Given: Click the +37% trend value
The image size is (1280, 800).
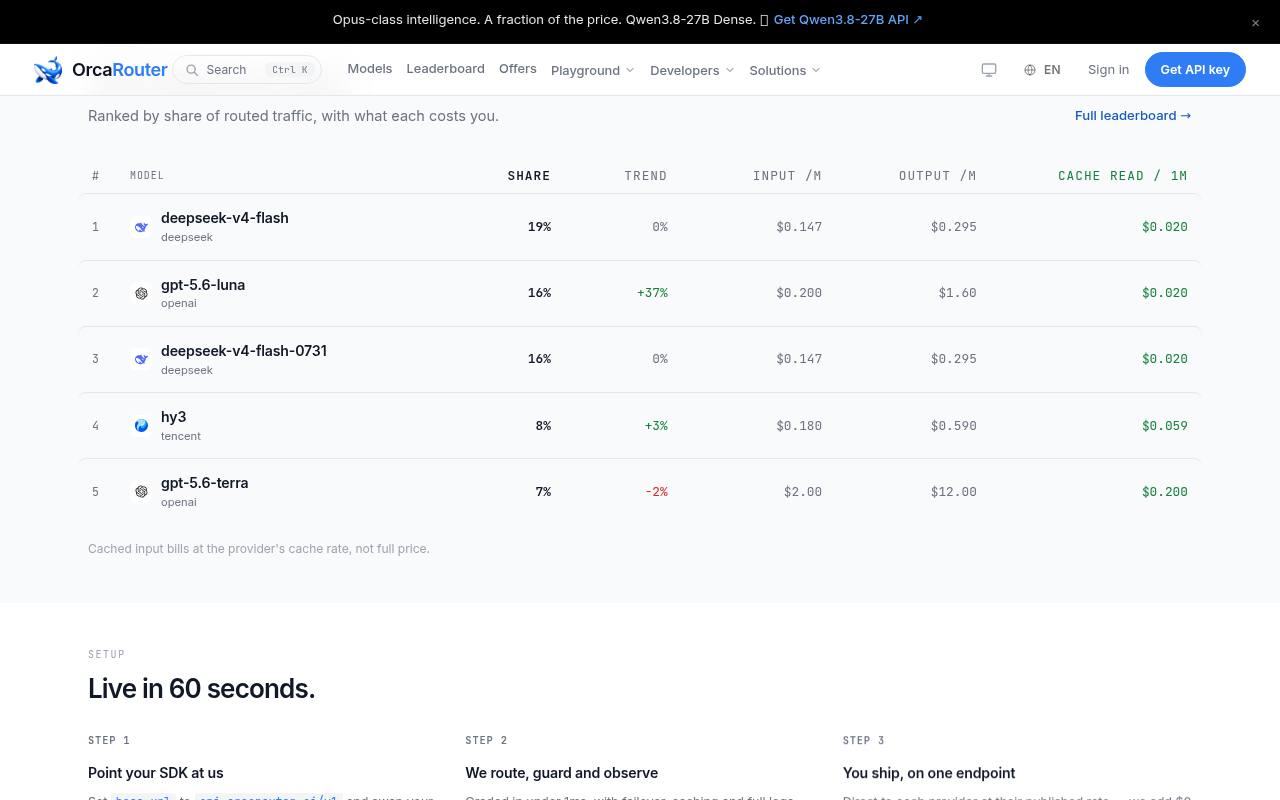Looking at the screenshot, I should (652, 293).
